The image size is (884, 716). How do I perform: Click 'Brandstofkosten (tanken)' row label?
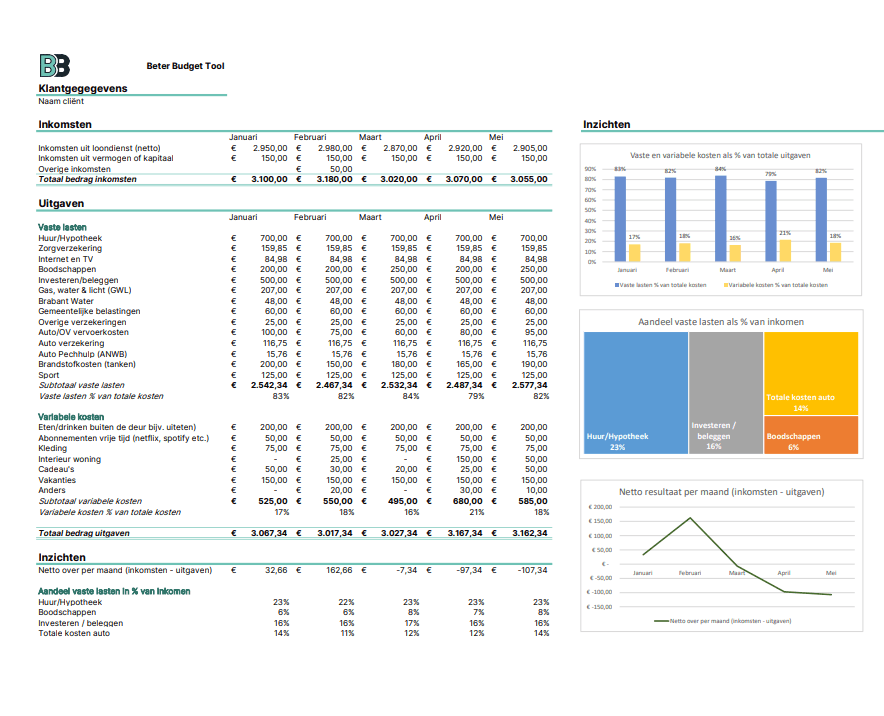[87, 365]
